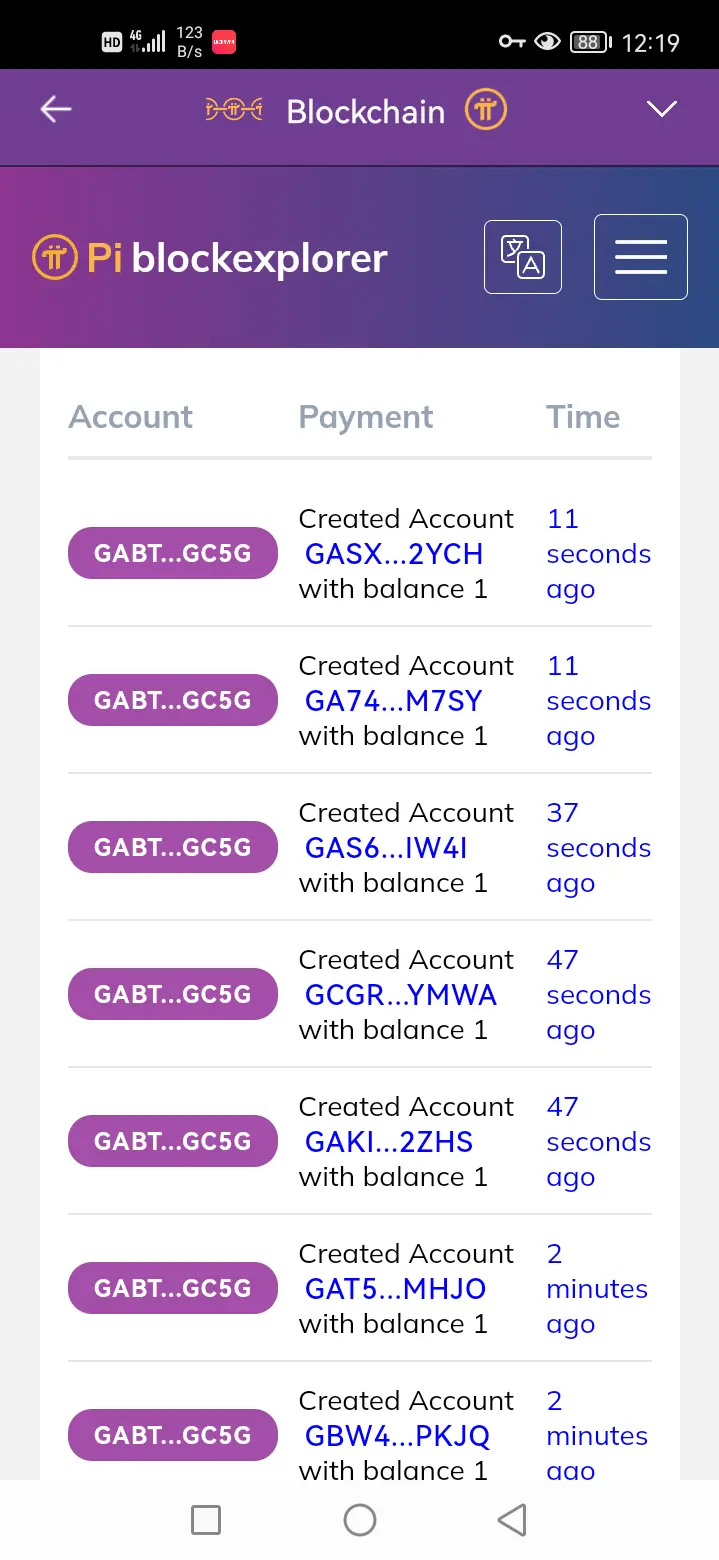Tap the '37 seconds ago' timestamp
The image size is (719, 1560).
[597, 848]
